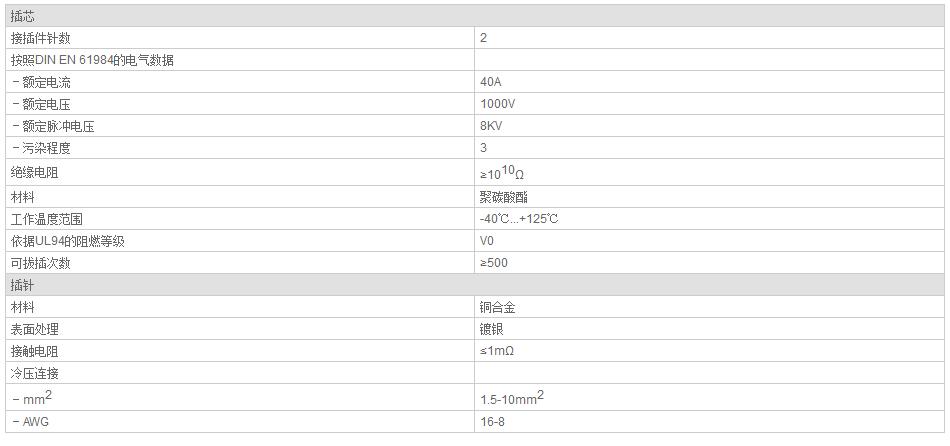The width and height of the screenshot is (950, 446).
Task: Click the 8KV impulse voltage value
Action: pos(491,126)
